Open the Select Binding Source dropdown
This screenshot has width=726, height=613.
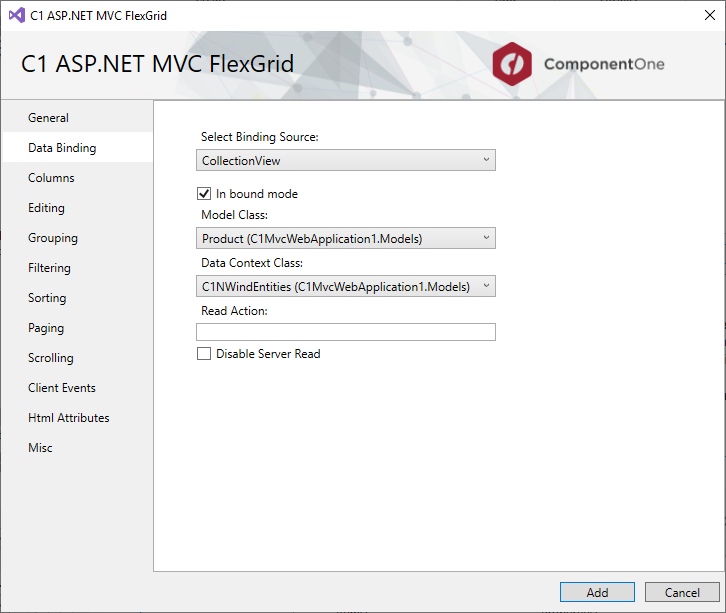(345, 160)
